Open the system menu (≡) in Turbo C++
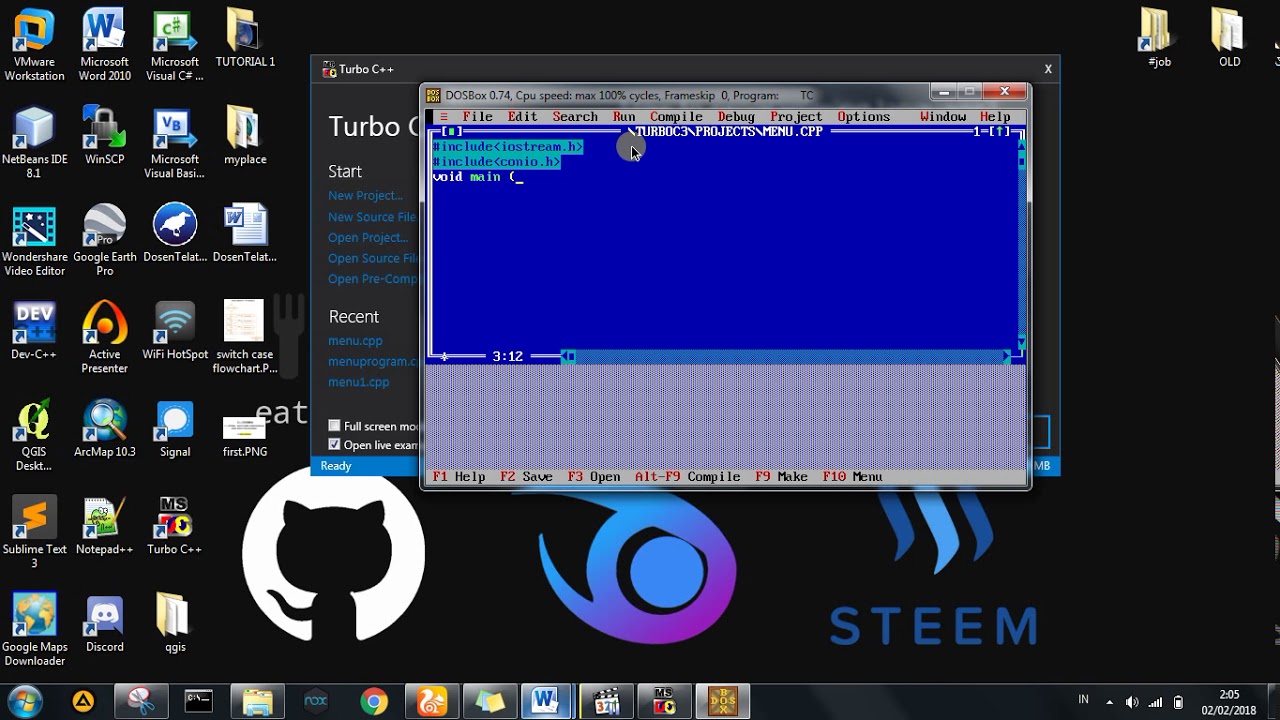1280x720 pixels. [444, 117]
